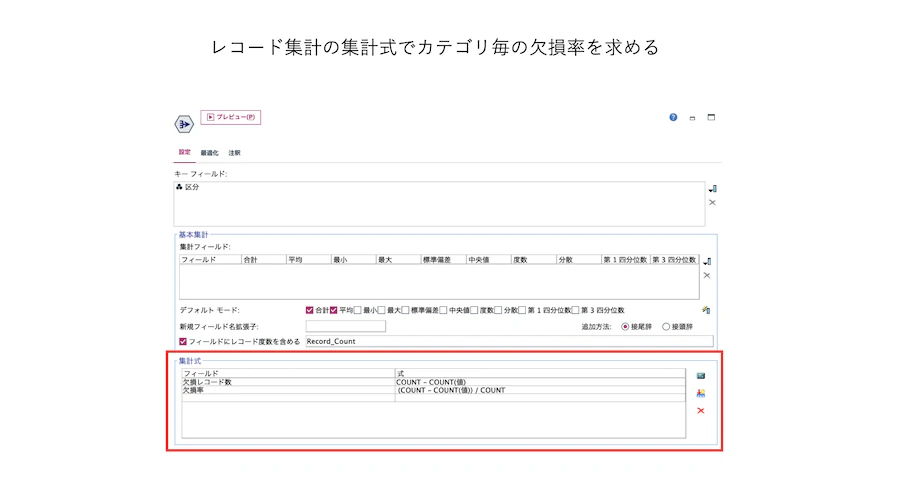
Task: Maximize the dialog window
Action: click(711, 117)
